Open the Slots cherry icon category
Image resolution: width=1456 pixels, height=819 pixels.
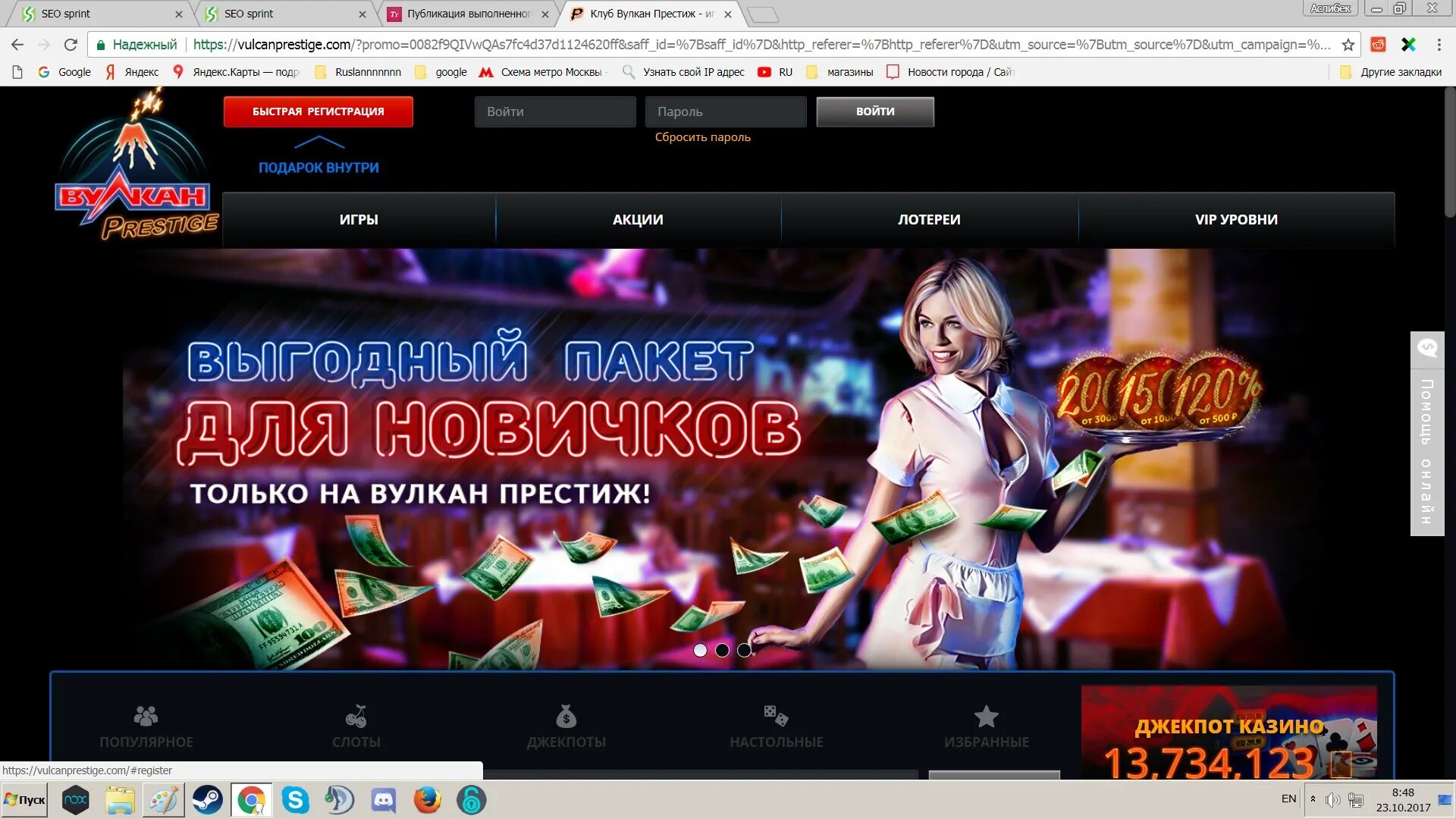(356, 716)
